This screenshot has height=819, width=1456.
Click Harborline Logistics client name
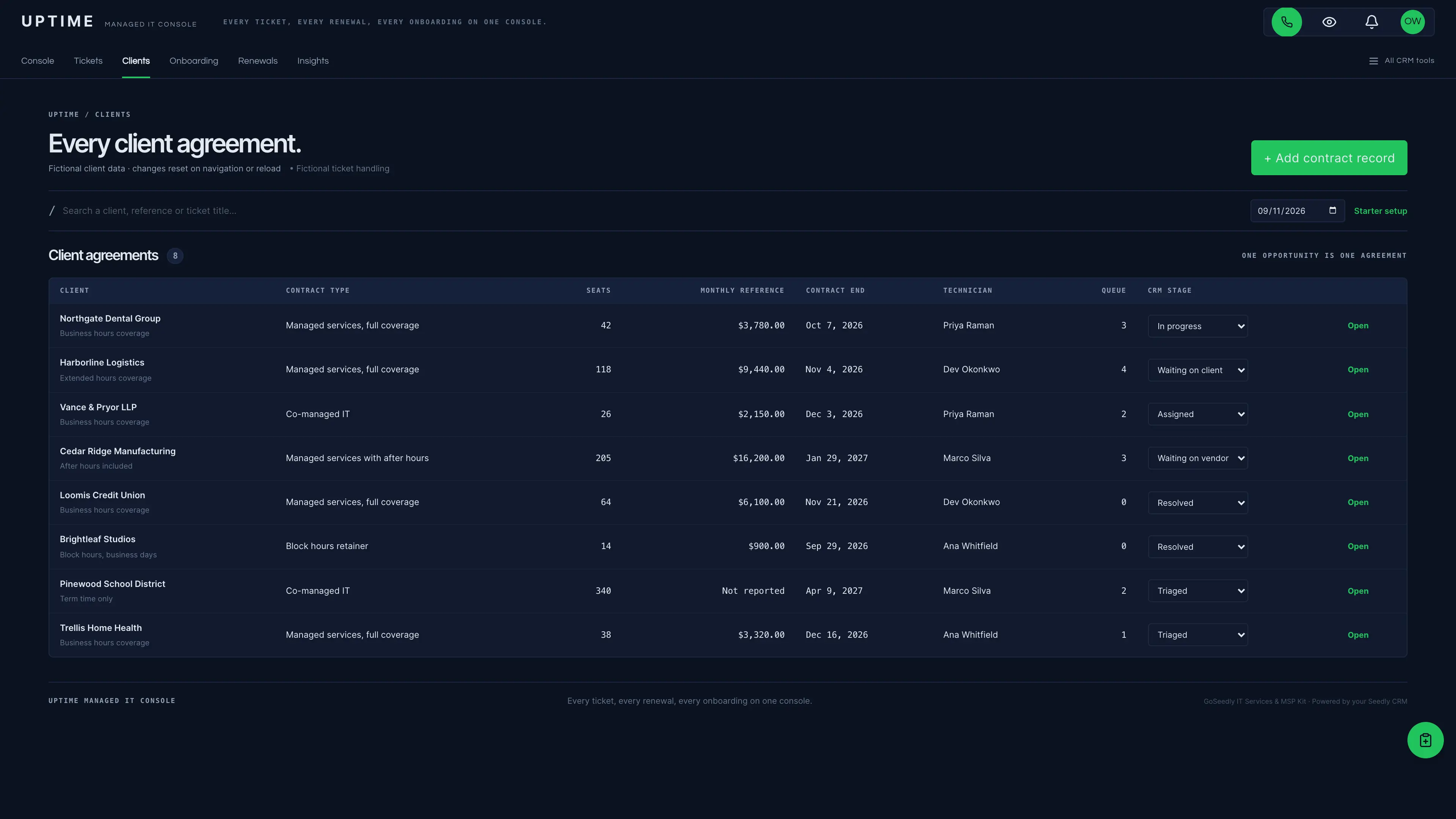coord(102,363)
